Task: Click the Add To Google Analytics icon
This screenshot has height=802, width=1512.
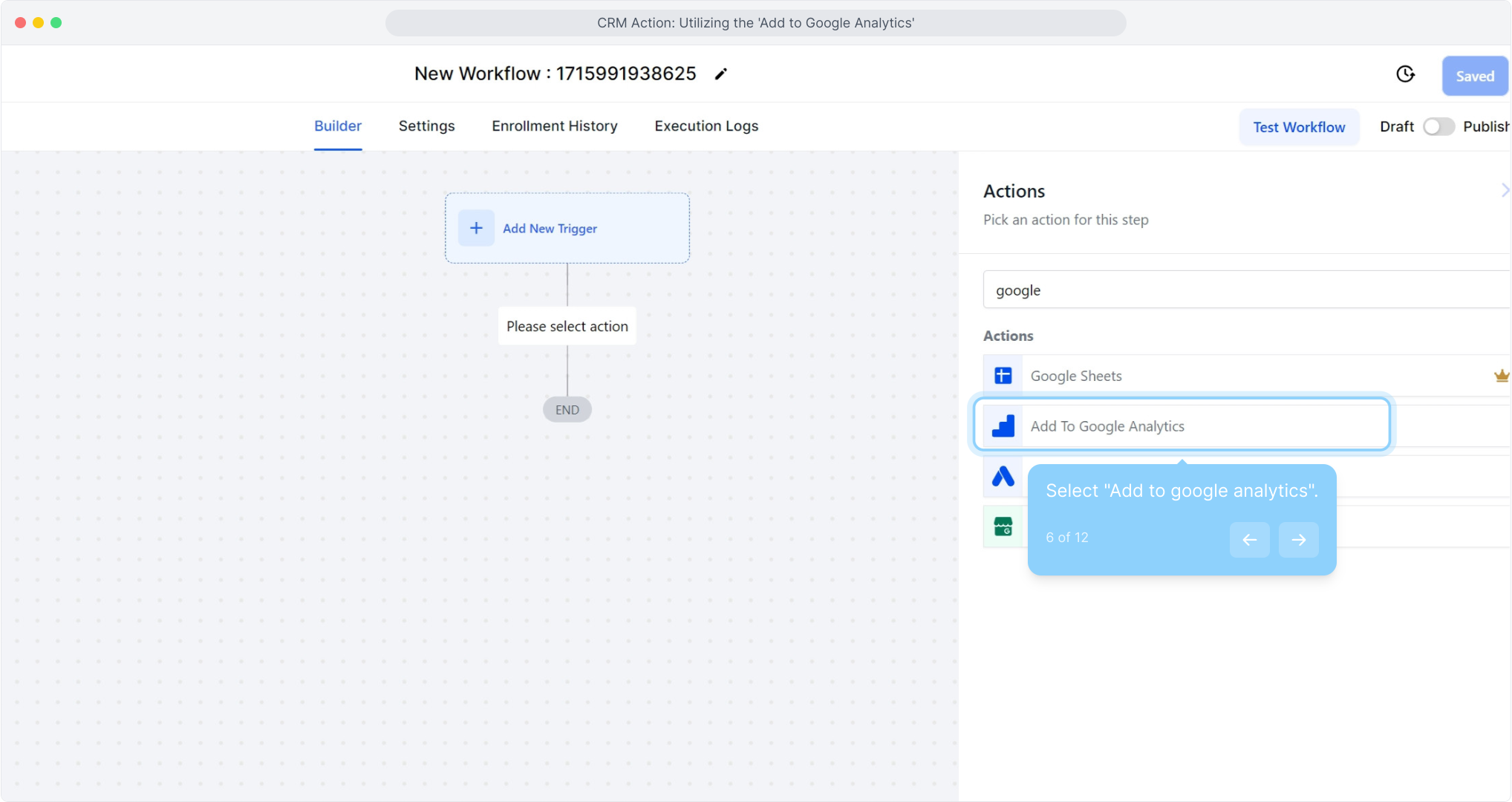Action: [x=1003, y=426]
